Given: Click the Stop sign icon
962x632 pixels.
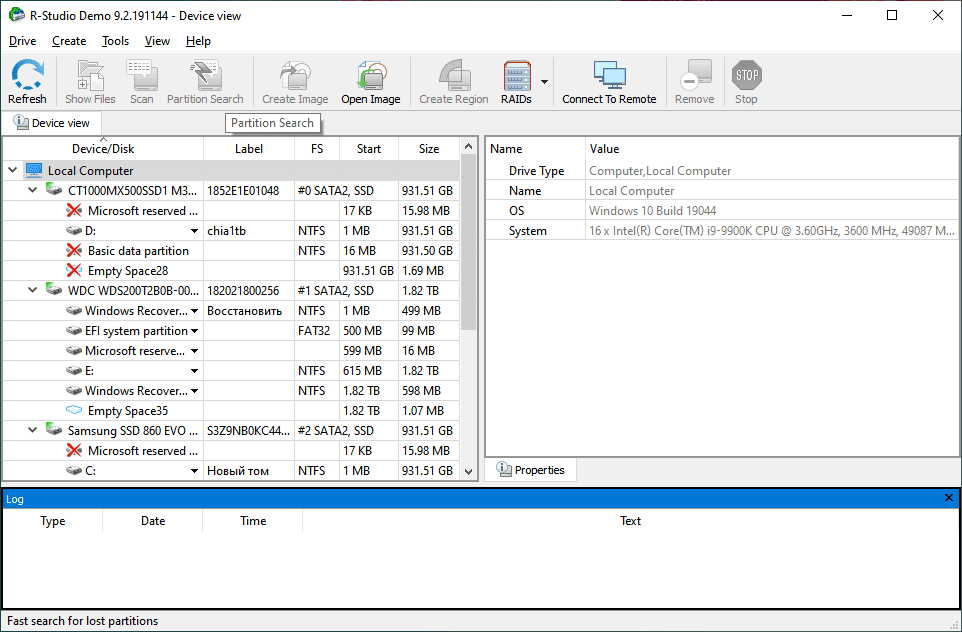Looking at the screenshot, I should pos(747,75).
